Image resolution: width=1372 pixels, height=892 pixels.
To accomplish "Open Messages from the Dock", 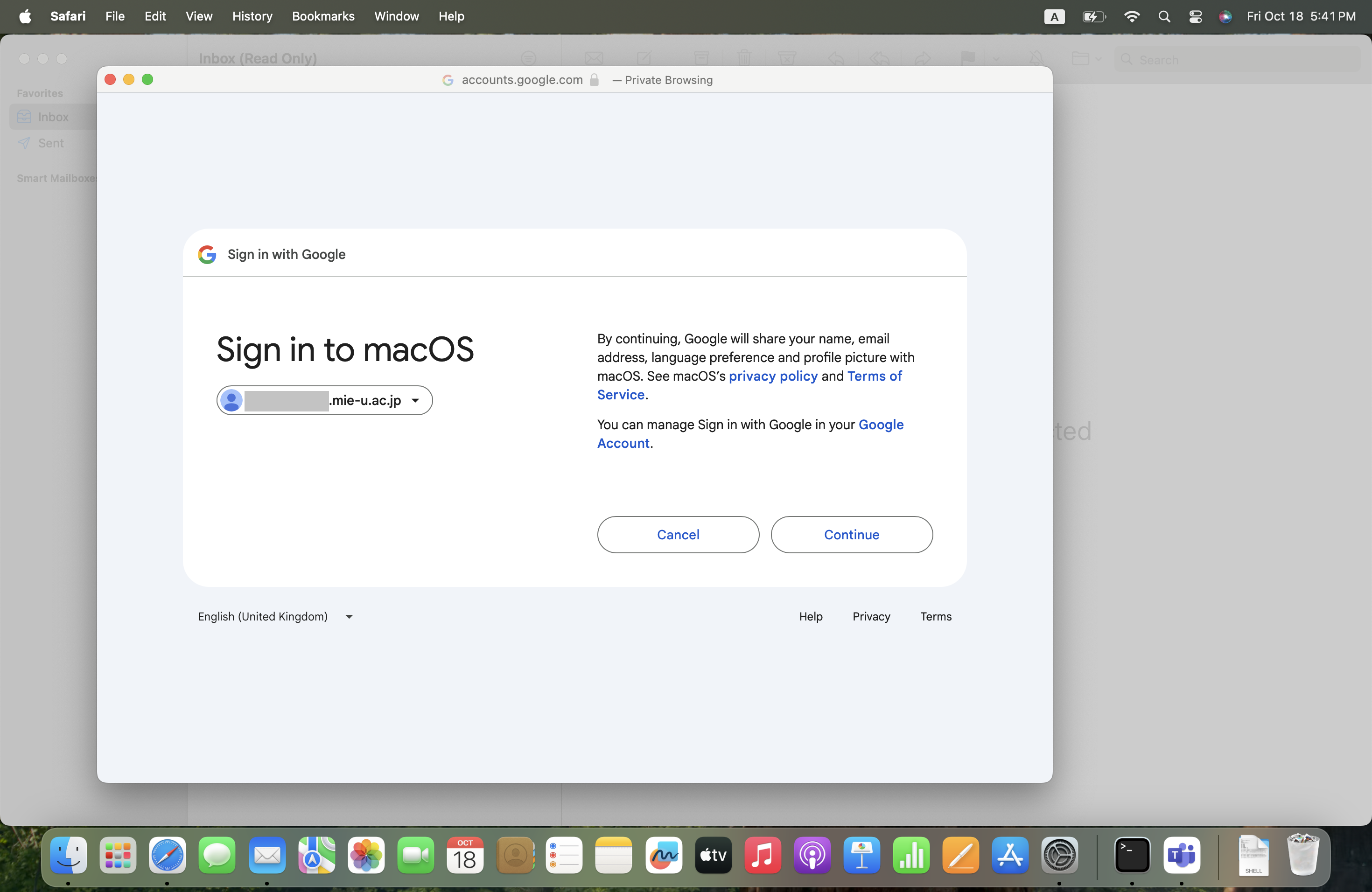I will [x=217, y=855].
